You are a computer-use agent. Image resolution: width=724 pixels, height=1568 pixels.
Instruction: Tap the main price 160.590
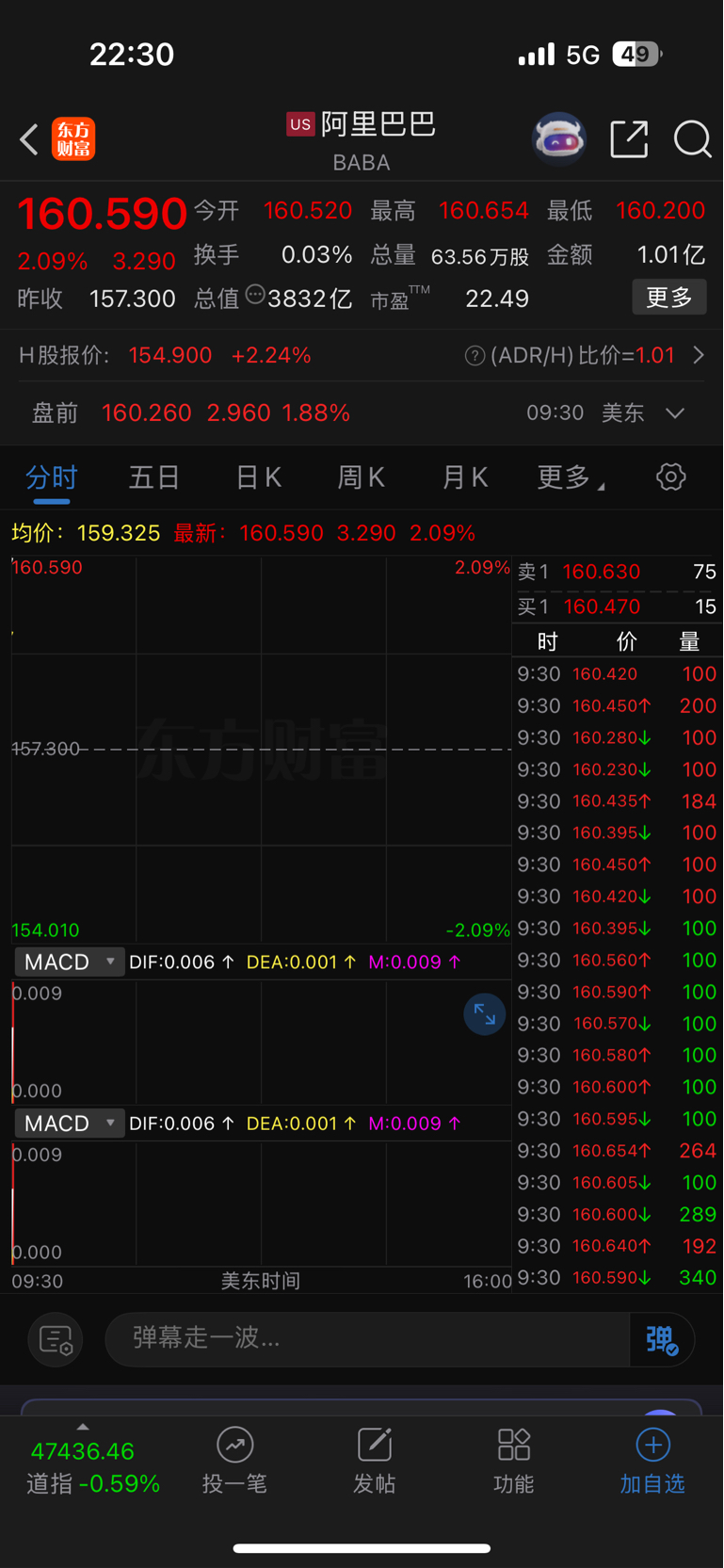coord(102,213)
